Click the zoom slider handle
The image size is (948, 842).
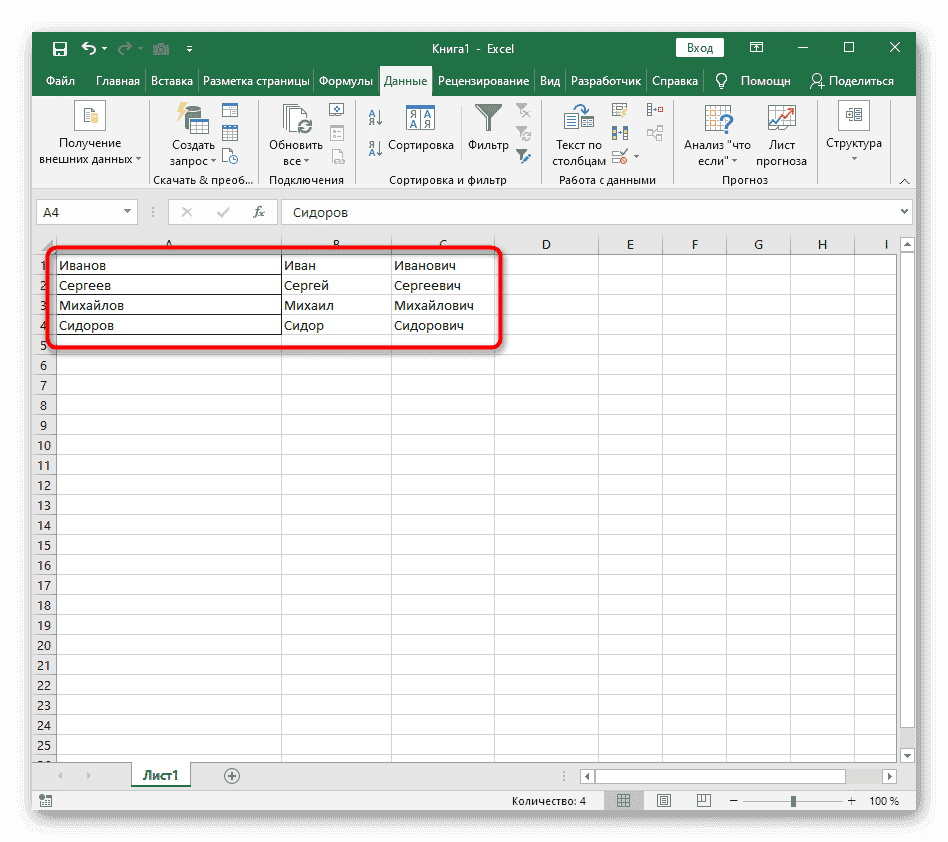[793, 801]
